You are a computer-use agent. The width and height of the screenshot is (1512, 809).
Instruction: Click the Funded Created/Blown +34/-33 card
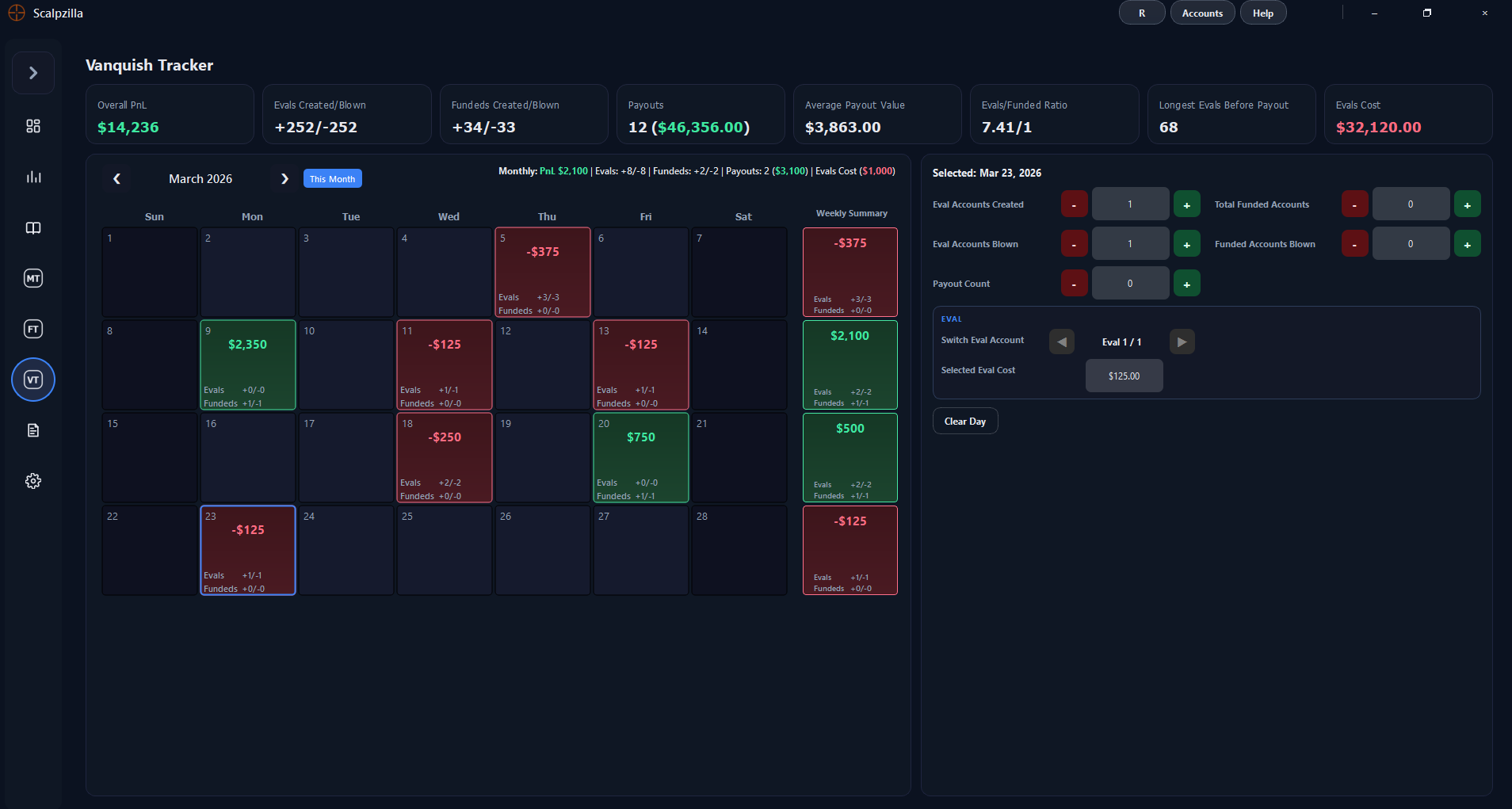pos(524,115)
